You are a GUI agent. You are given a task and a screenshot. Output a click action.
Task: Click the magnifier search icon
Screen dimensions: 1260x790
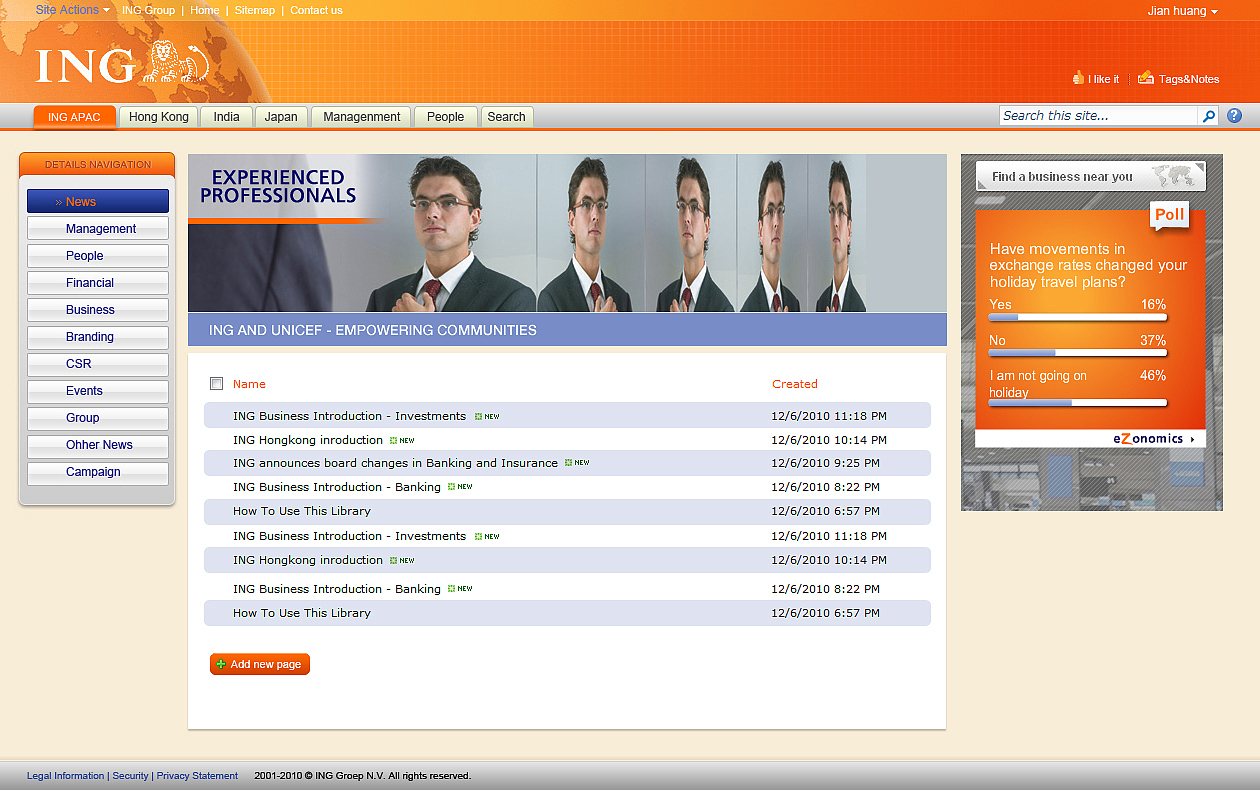1209,116
